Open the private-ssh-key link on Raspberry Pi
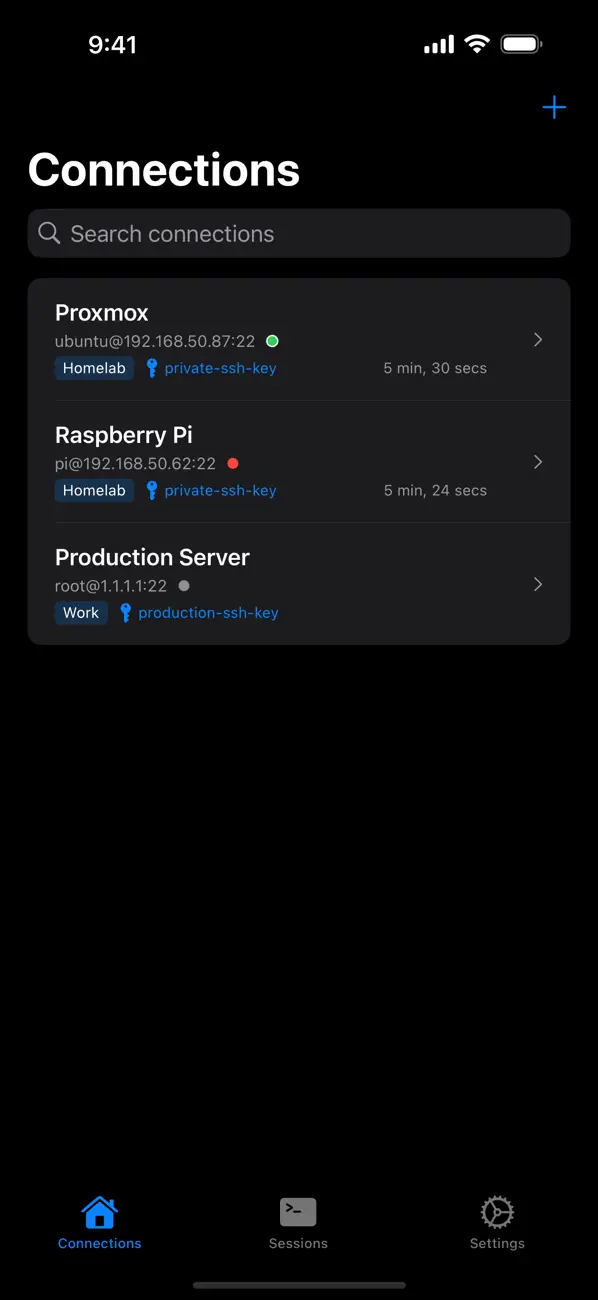598x1300 pixels. 222,490
